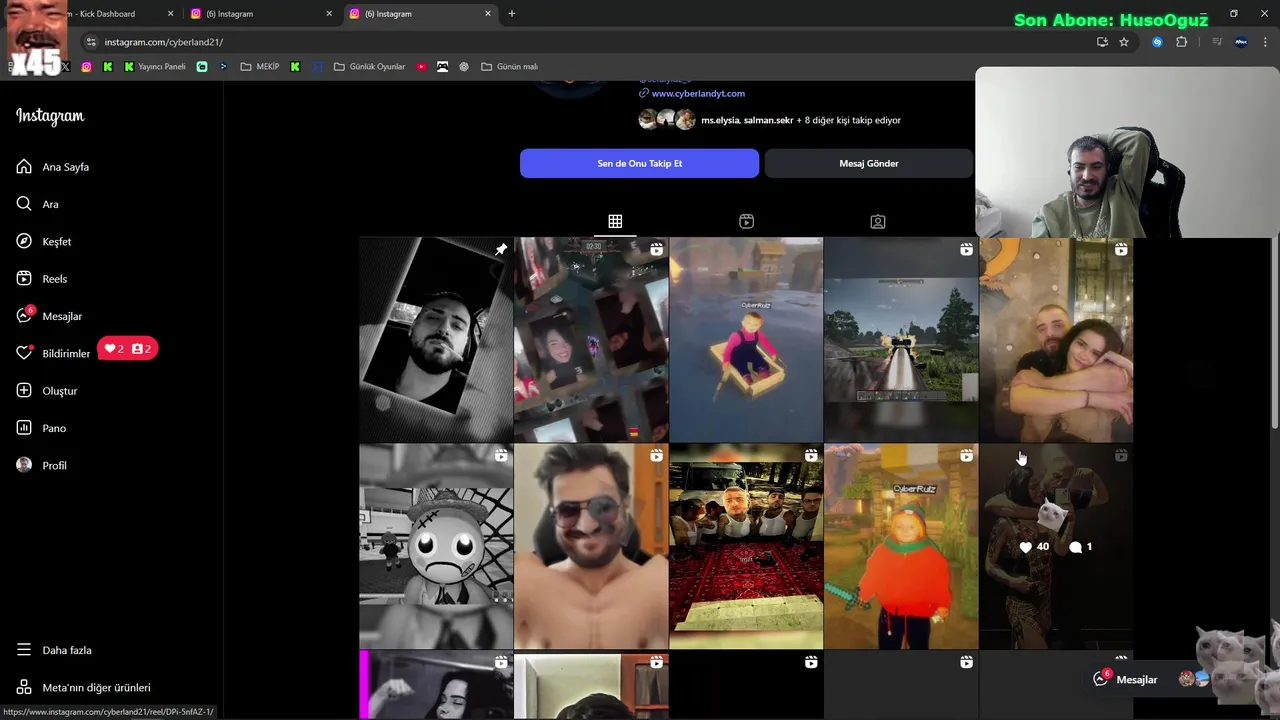Expand the MEKİP bookmarks folder

[260, 67]
